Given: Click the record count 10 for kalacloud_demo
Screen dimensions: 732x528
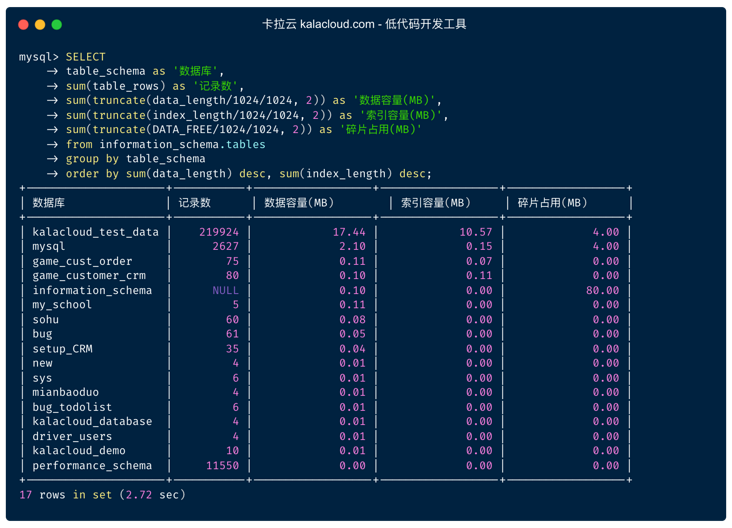Looking at the screenshot, I should point(232,451).
